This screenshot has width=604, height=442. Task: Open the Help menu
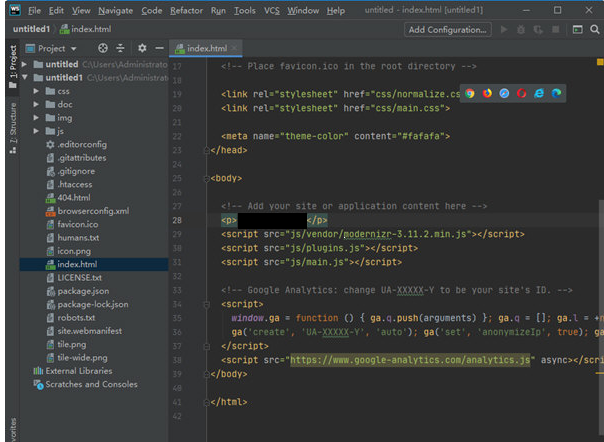[x=336, y=10]
